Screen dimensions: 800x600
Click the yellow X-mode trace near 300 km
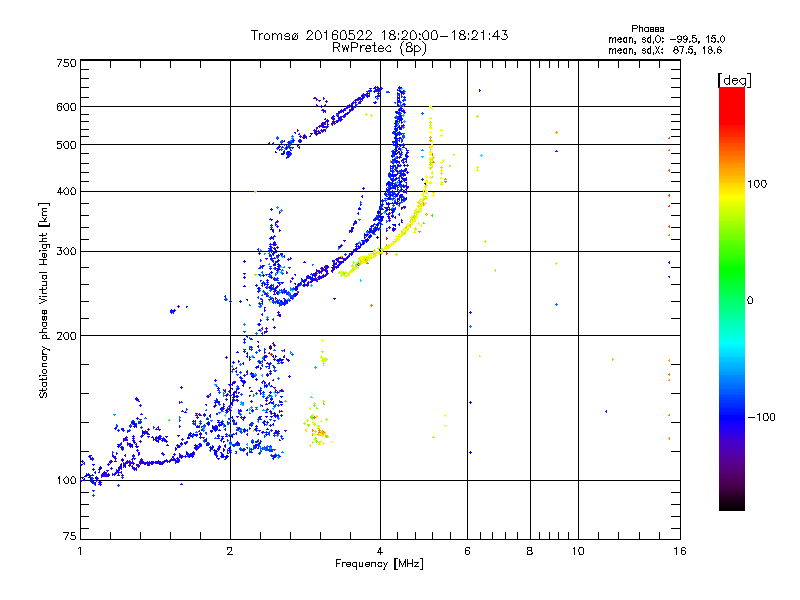point(379,252)
